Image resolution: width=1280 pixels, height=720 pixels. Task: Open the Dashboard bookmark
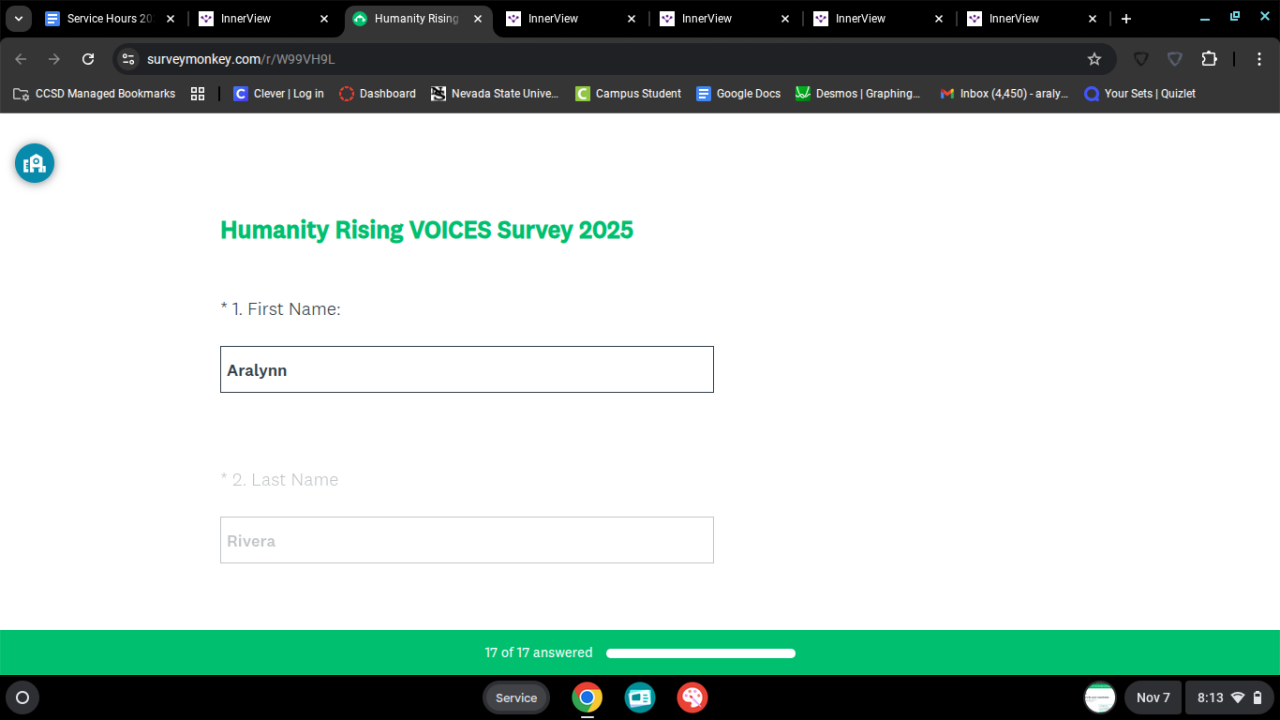(378, 94)
